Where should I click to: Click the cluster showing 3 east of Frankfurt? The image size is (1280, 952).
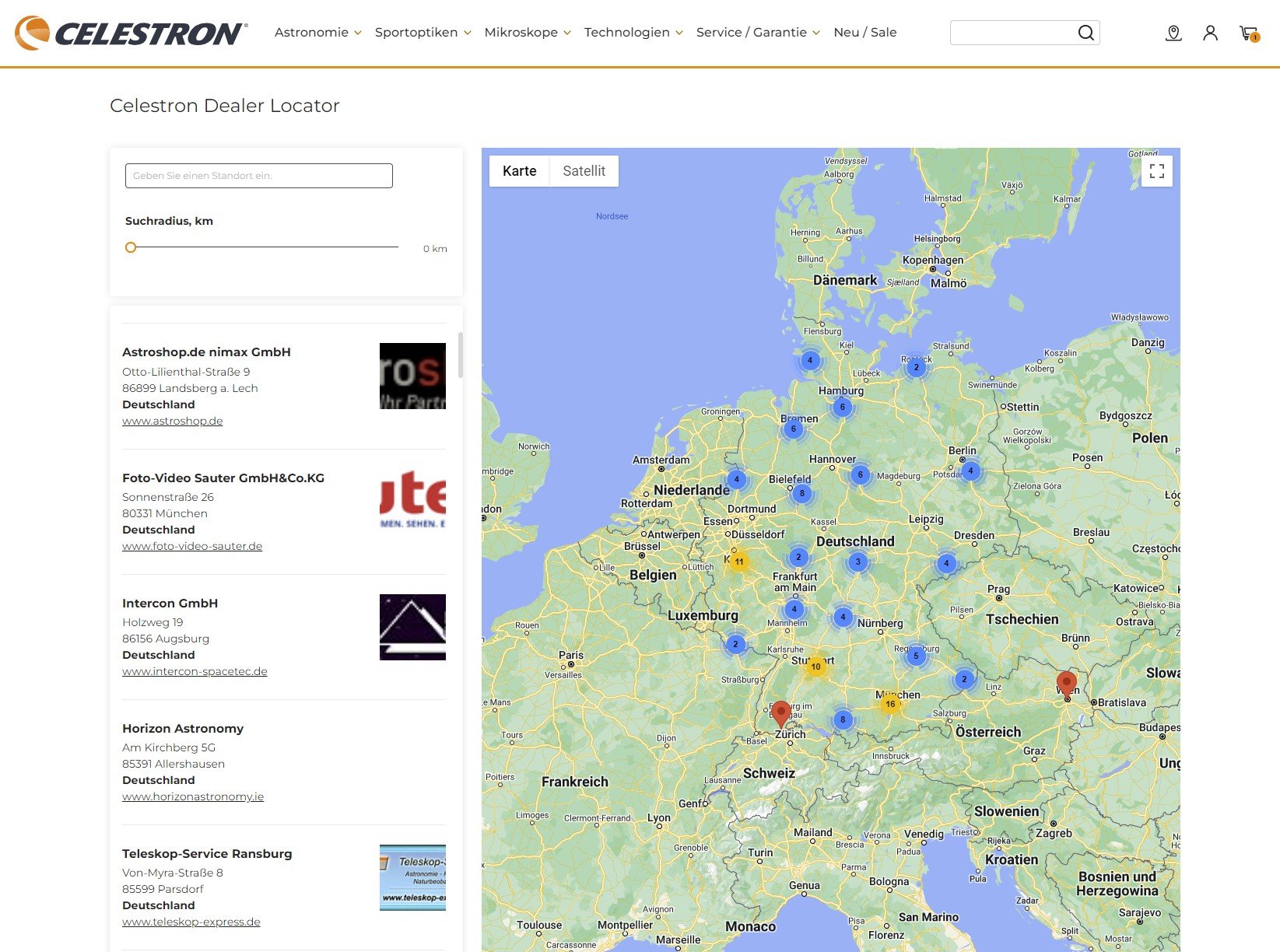click(x=857, y=562)
